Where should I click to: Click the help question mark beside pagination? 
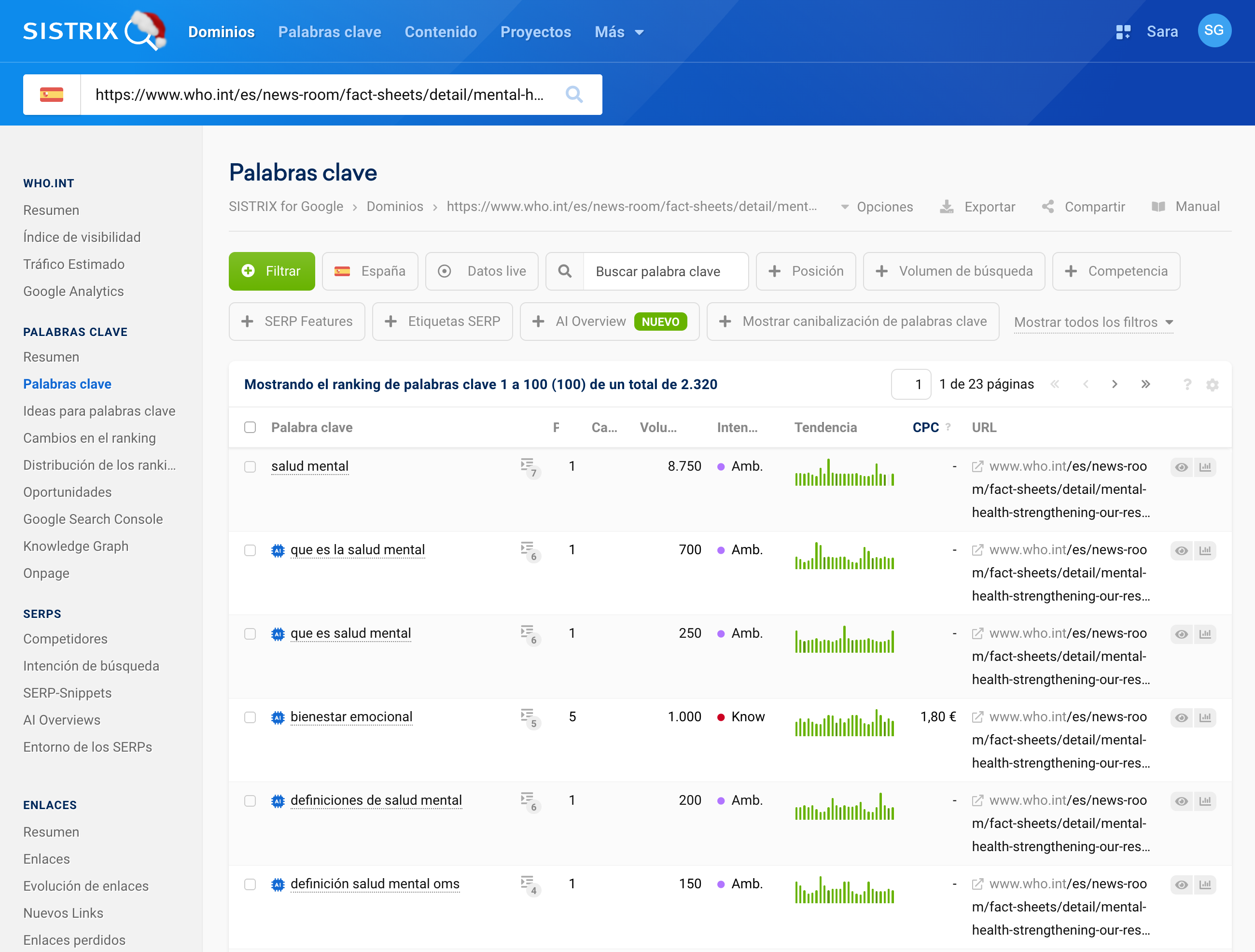pyautogui.click(x=1187, y=385)
